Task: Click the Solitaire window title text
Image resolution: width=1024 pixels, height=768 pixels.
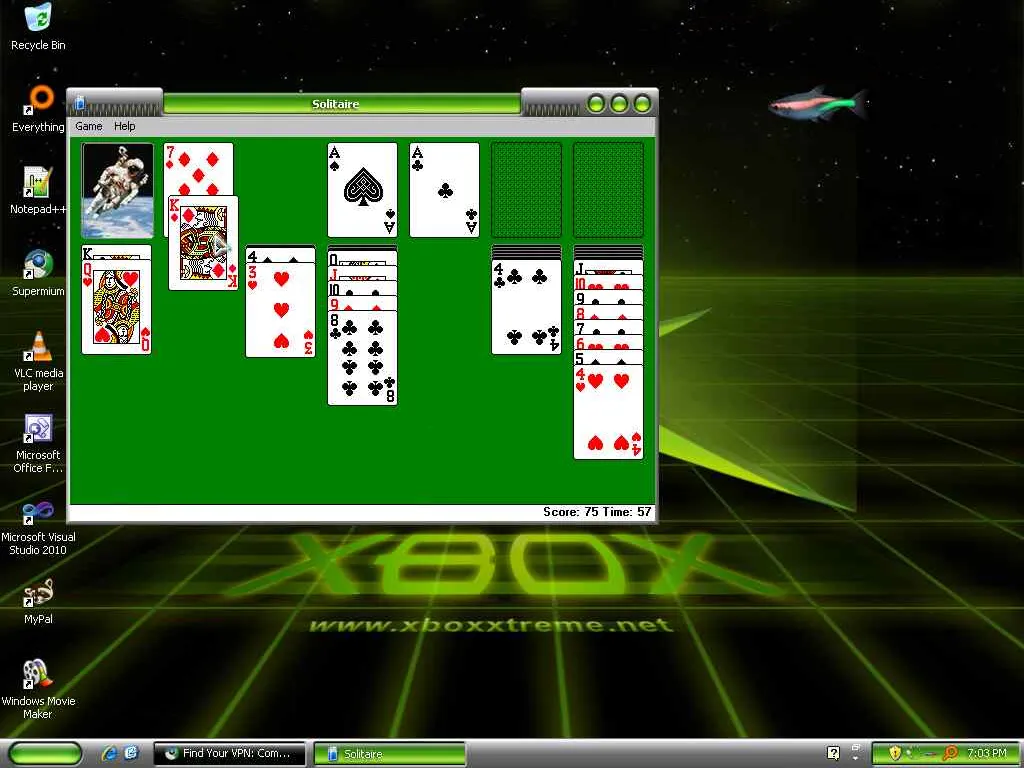Action: pos(336,104)
